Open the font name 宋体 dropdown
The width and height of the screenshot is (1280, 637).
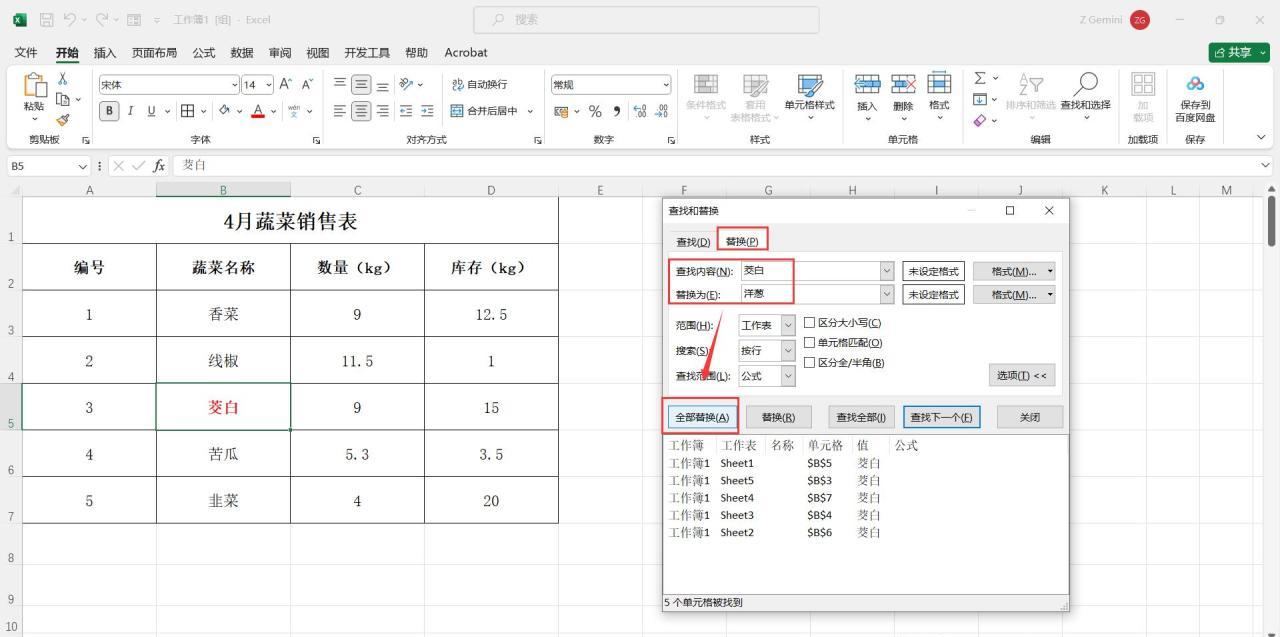pos(235,85)
